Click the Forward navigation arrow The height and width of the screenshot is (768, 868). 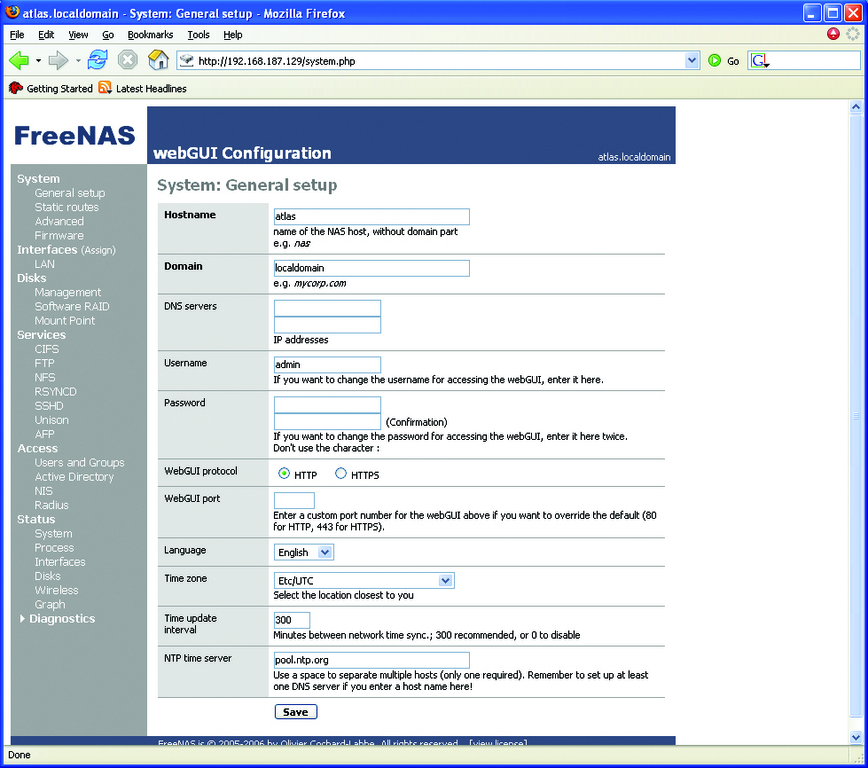point(58,61)
